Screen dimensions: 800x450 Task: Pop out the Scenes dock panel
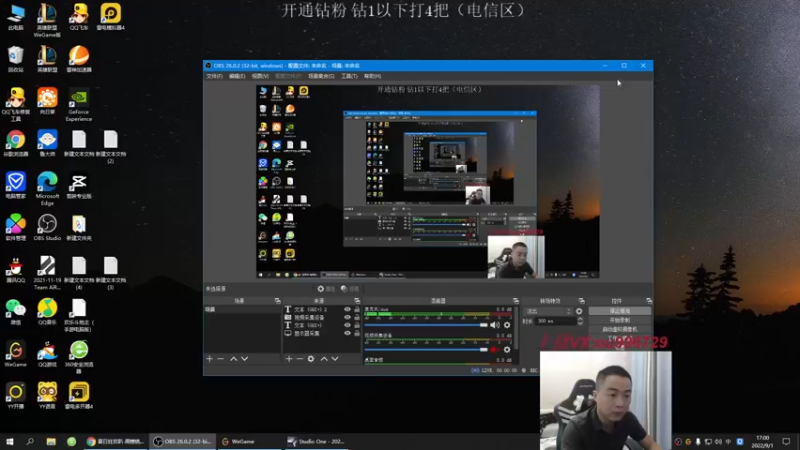(277, 301)
